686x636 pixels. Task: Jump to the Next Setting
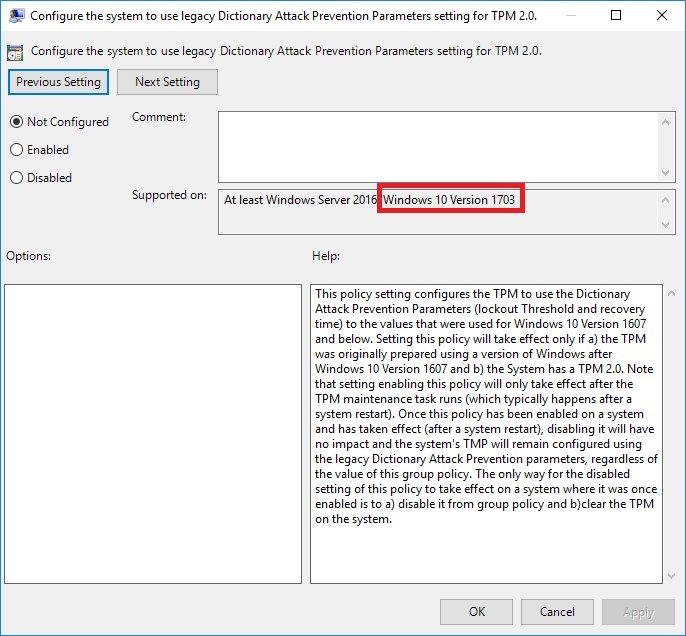click(167, 82)
